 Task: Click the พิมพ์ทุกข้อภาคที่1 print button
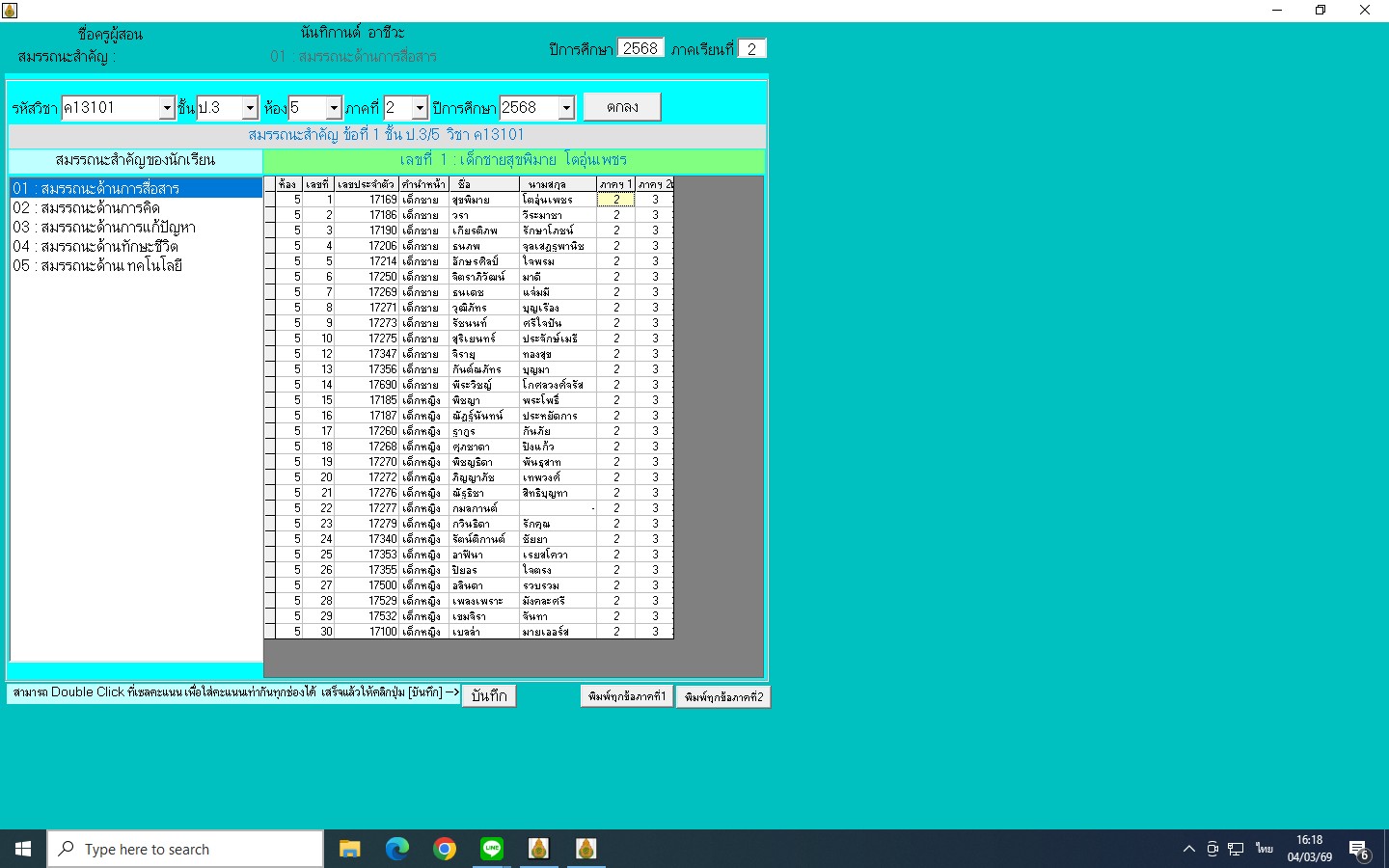point(626,696)
